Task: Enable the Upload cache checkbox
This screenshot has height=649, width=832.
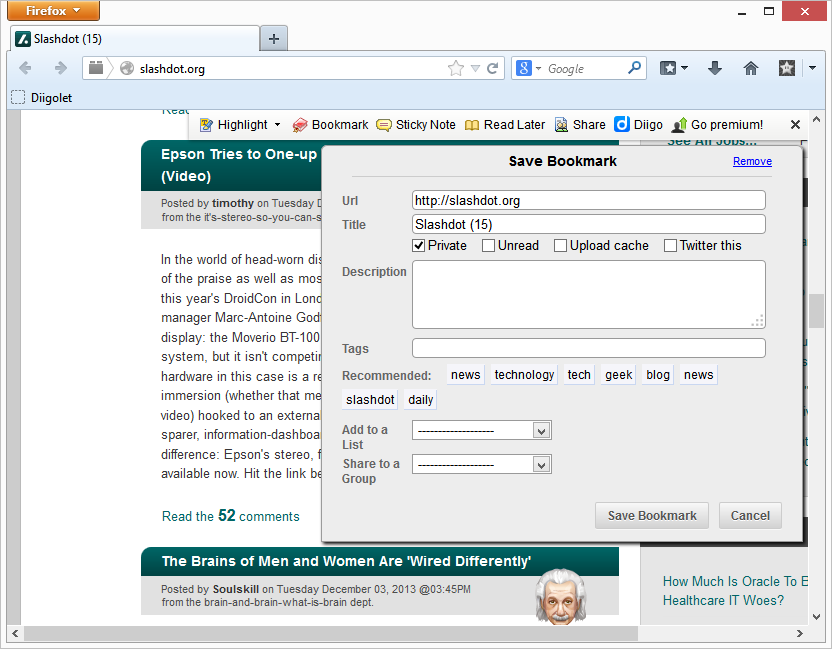Action: pos(560,246)
